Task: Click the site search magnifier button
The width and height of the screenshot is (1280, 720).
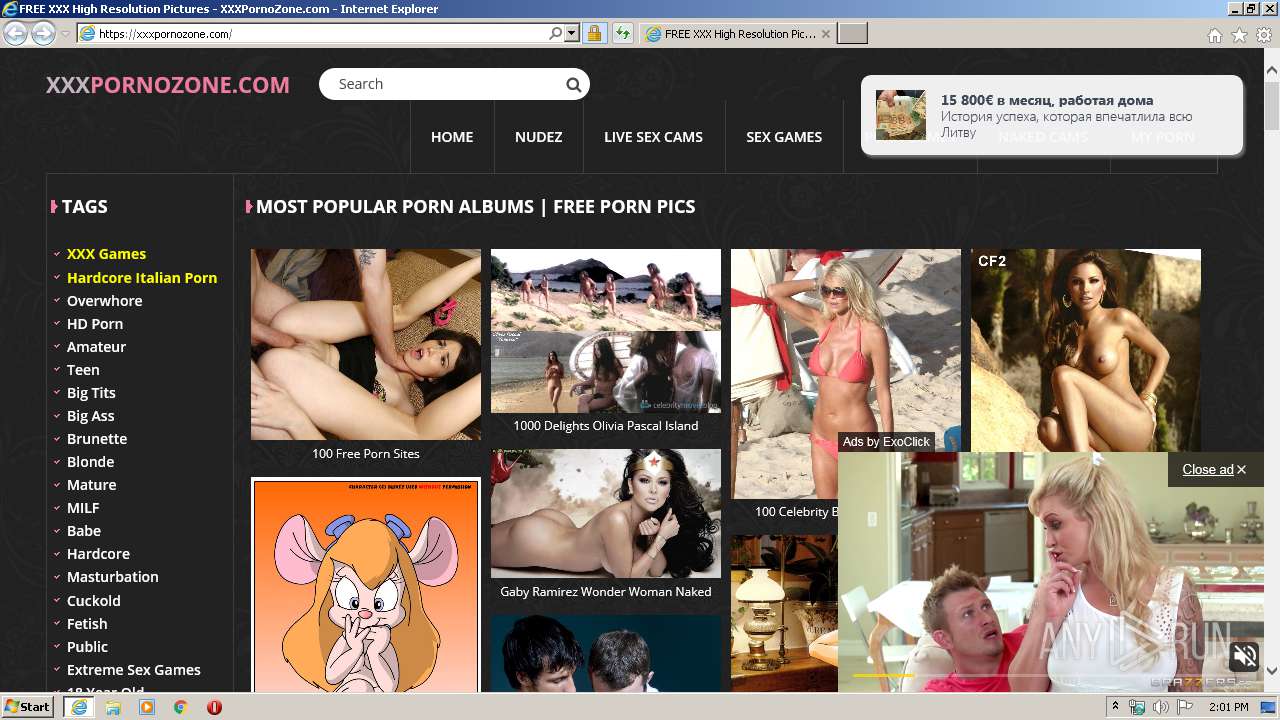Action: tap(573, 85)
